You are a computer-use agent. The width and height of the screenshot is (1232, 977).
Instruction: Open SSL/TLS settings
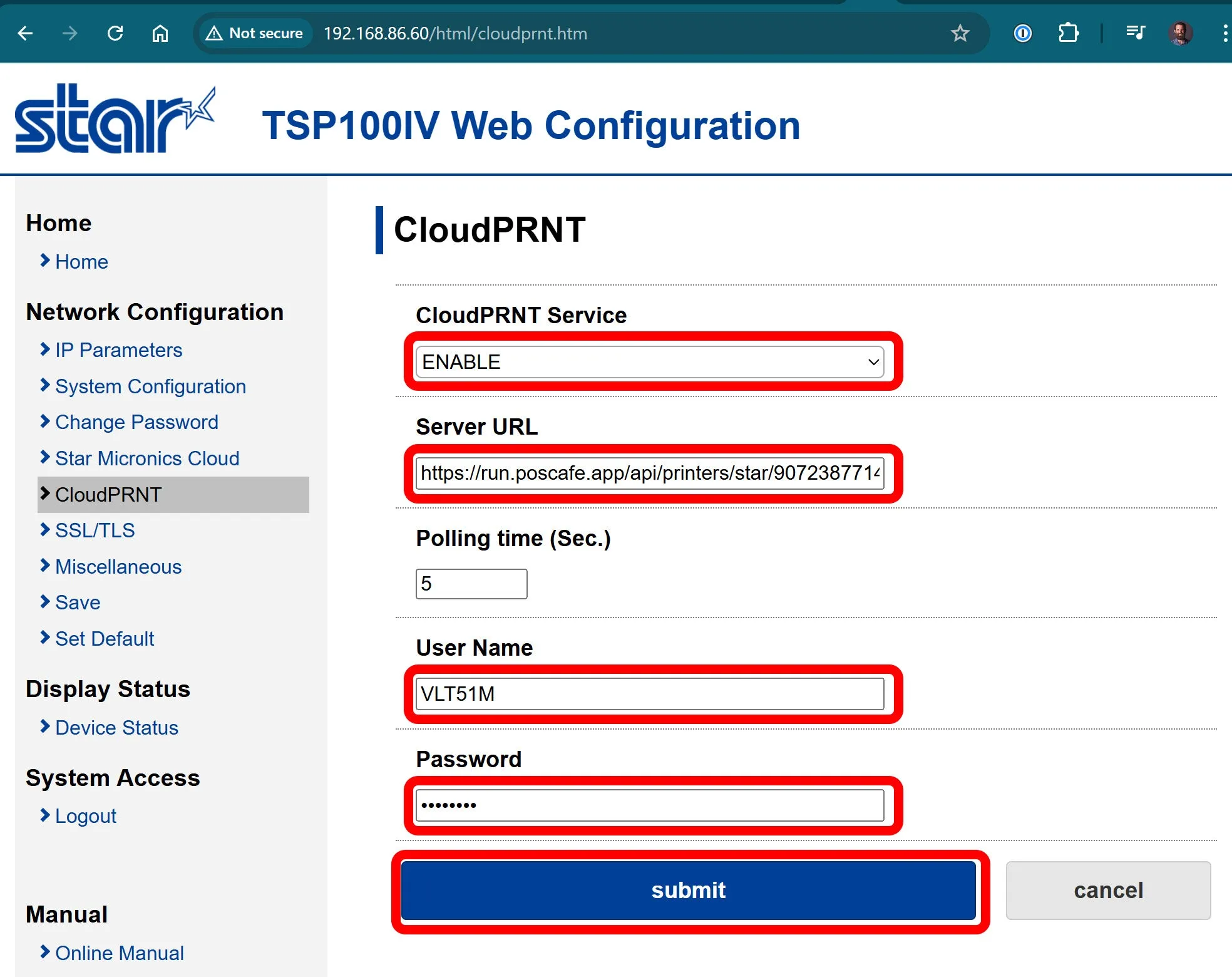point(95,530)
